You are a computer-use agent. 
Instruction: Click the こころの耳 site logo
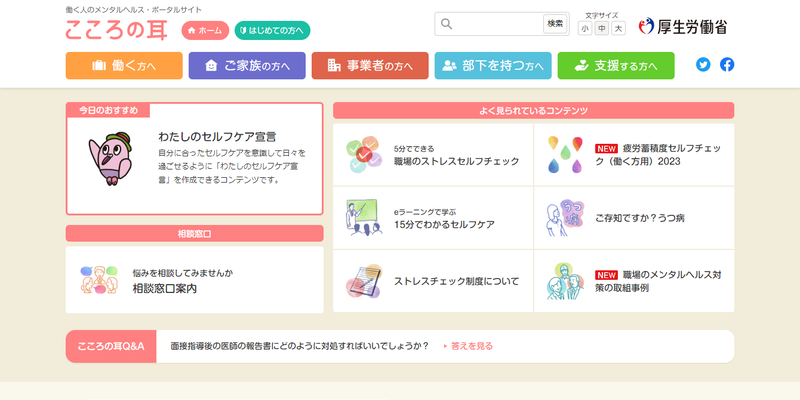pos(117,30)
